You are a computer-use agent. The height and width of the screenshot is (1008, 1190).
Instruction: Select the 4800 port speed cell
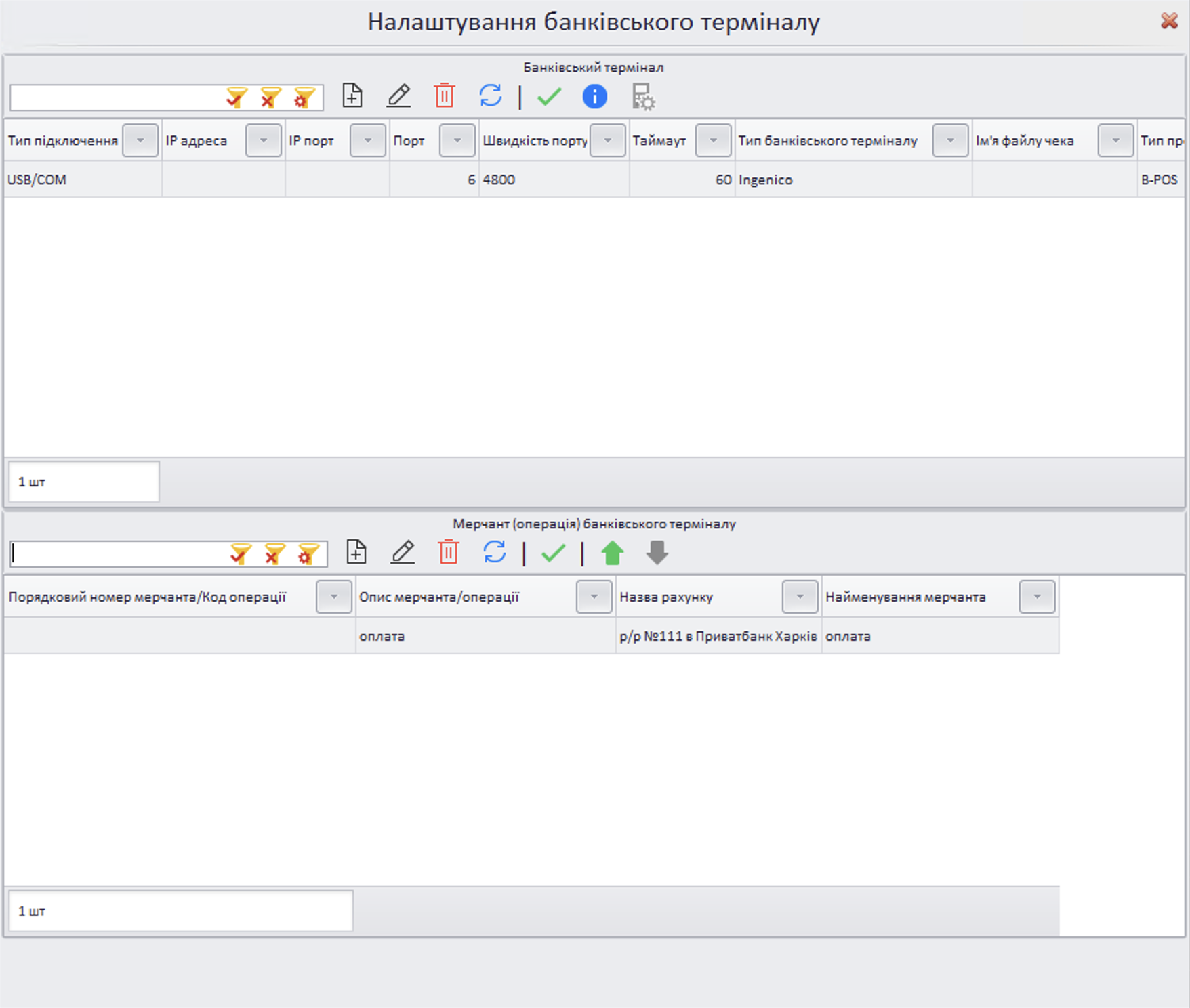pyautogui.click(x=554, y=180)
